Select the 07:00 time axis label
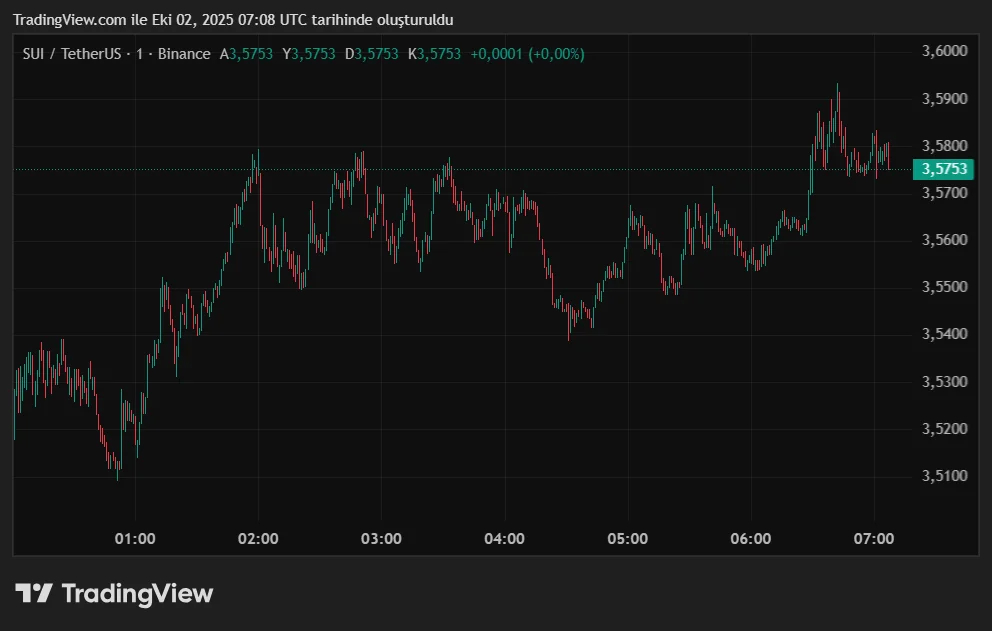The image size is (992, 631). tap(874, 538)
